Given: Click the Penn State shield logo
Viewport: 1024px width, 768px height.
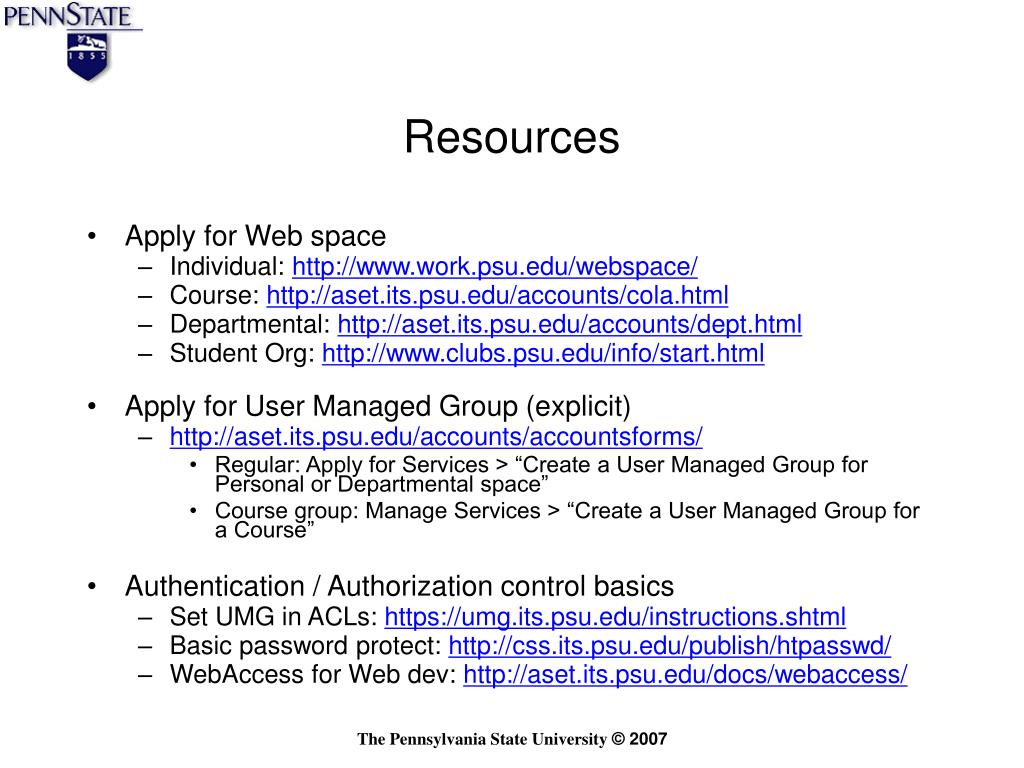Looking at the screenshot, I should click(88, 57).
